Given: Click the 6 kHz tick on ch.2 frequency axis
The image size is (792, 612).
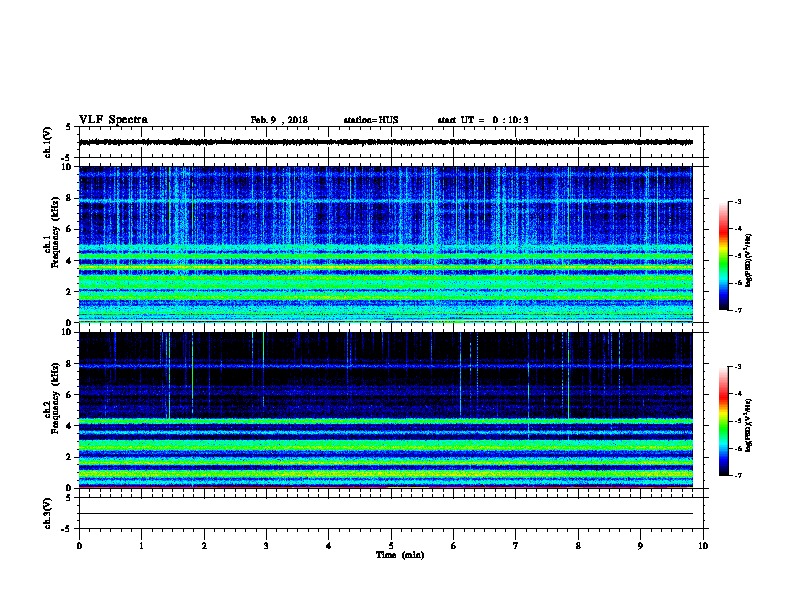Looking at the screenshot, I should [x=69, y=395].
